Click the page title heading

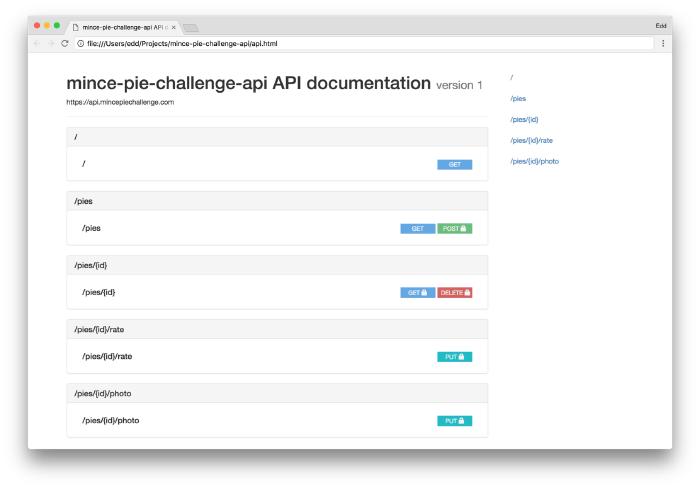(249, 83)
